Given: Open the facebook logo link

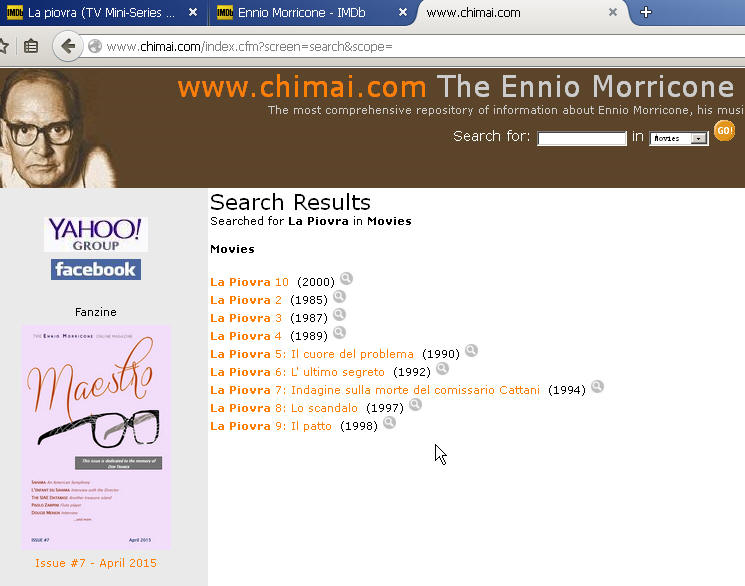Looking at the screenshot, I should (96, 269).
